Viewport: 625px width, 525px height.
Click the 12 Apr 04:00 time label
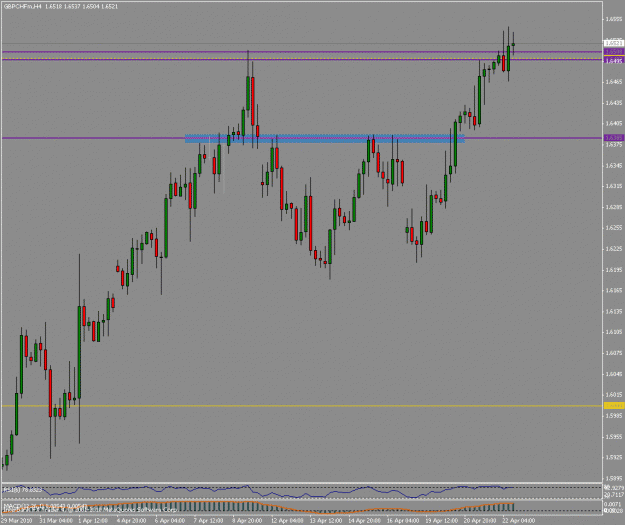(287, 520)
